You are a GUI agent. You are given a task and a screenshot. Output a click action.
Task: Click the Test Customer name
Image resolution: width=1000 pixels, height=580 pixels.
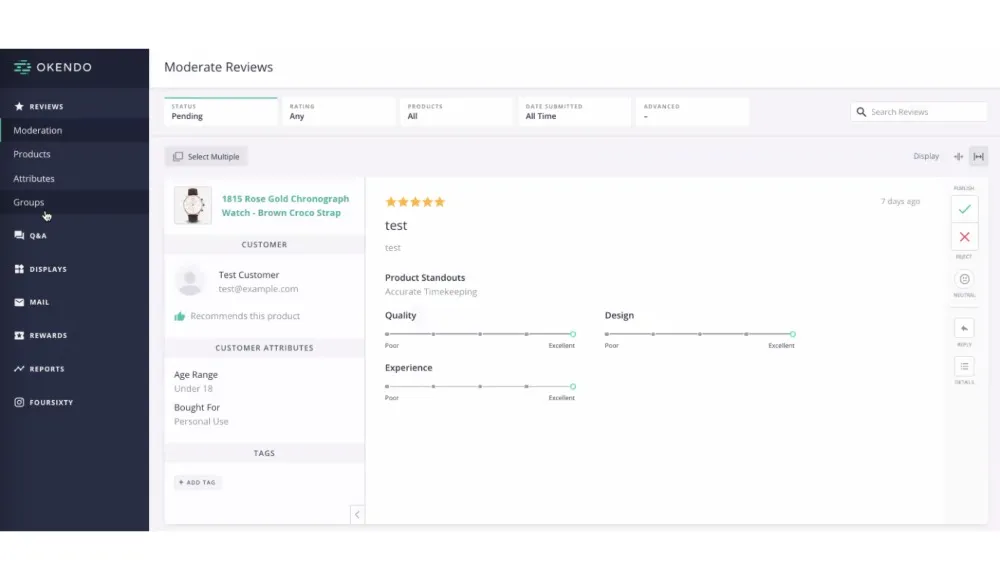[249, 274]
